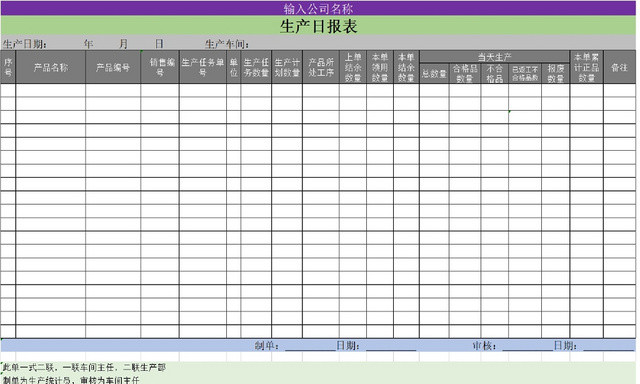
Task: Select the merged 当天生产 header
Action: [494, 57]
